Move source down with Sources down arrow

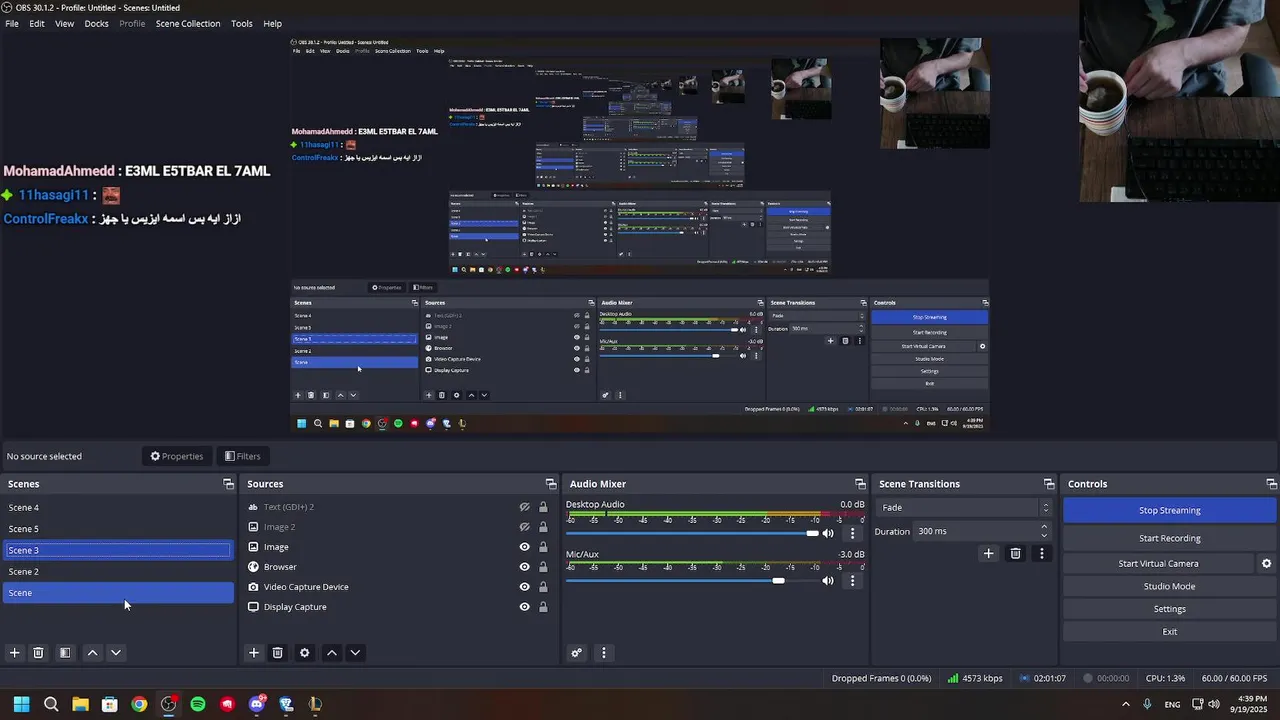[x=355, y=653]
